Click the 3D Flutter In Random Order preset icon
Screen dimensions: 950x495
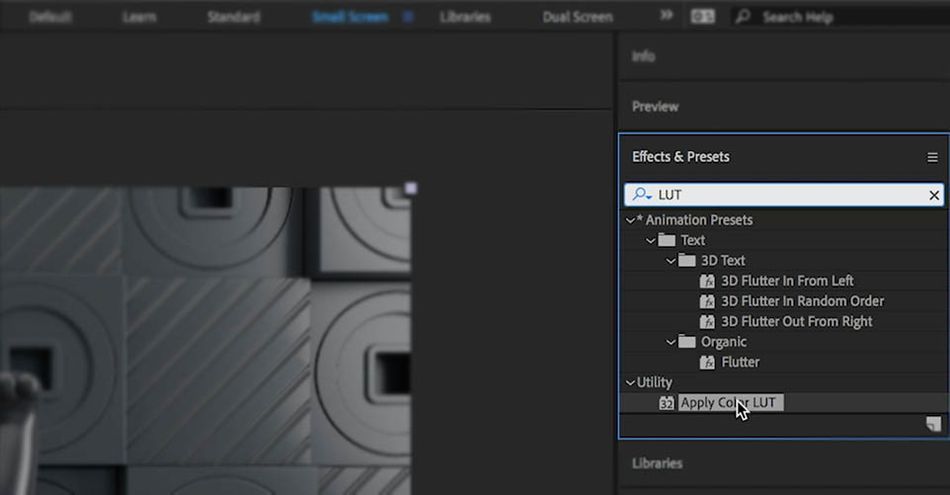point(707,301)
